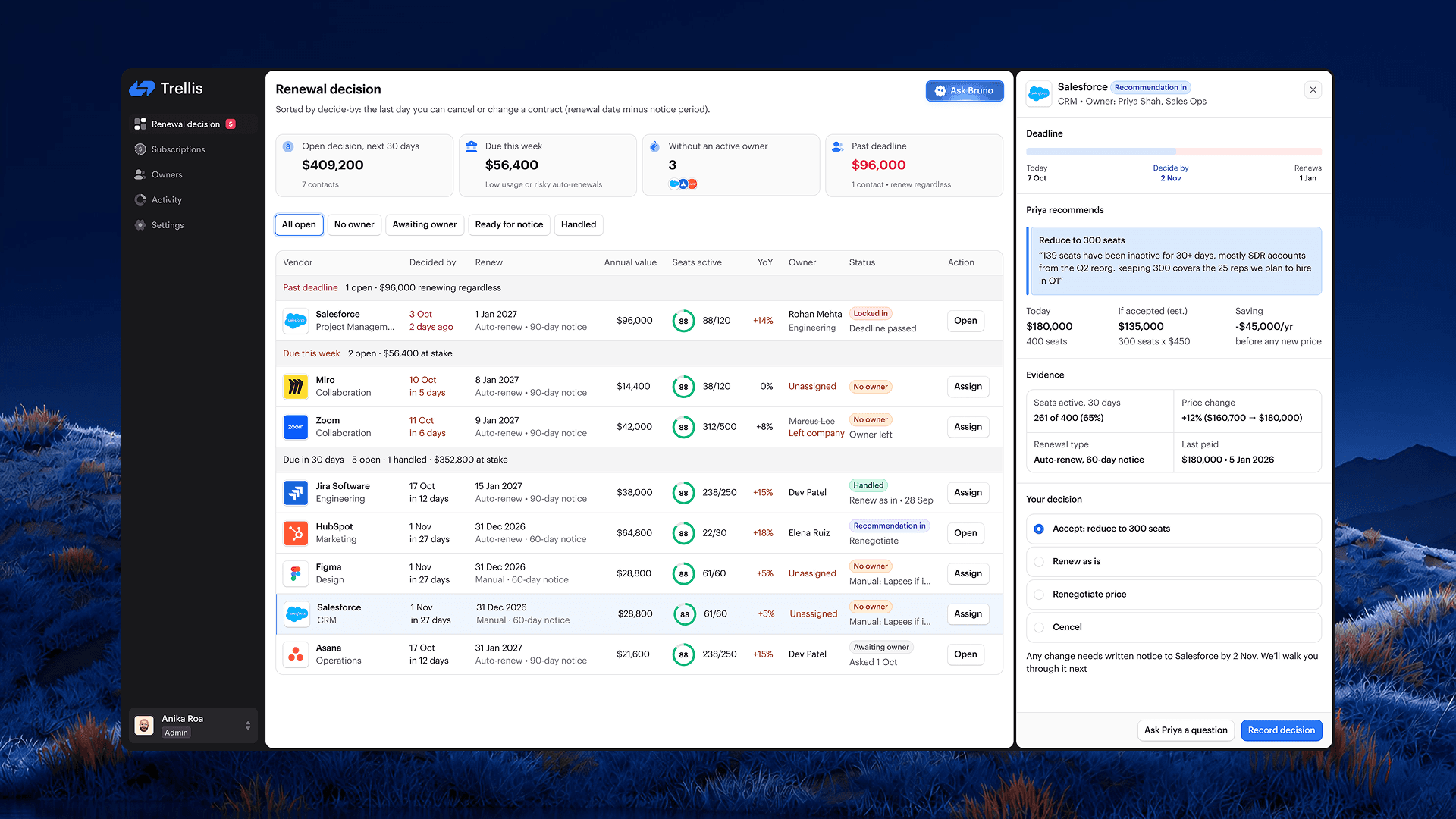Click the Deadline progress bar

(1173, 152)
